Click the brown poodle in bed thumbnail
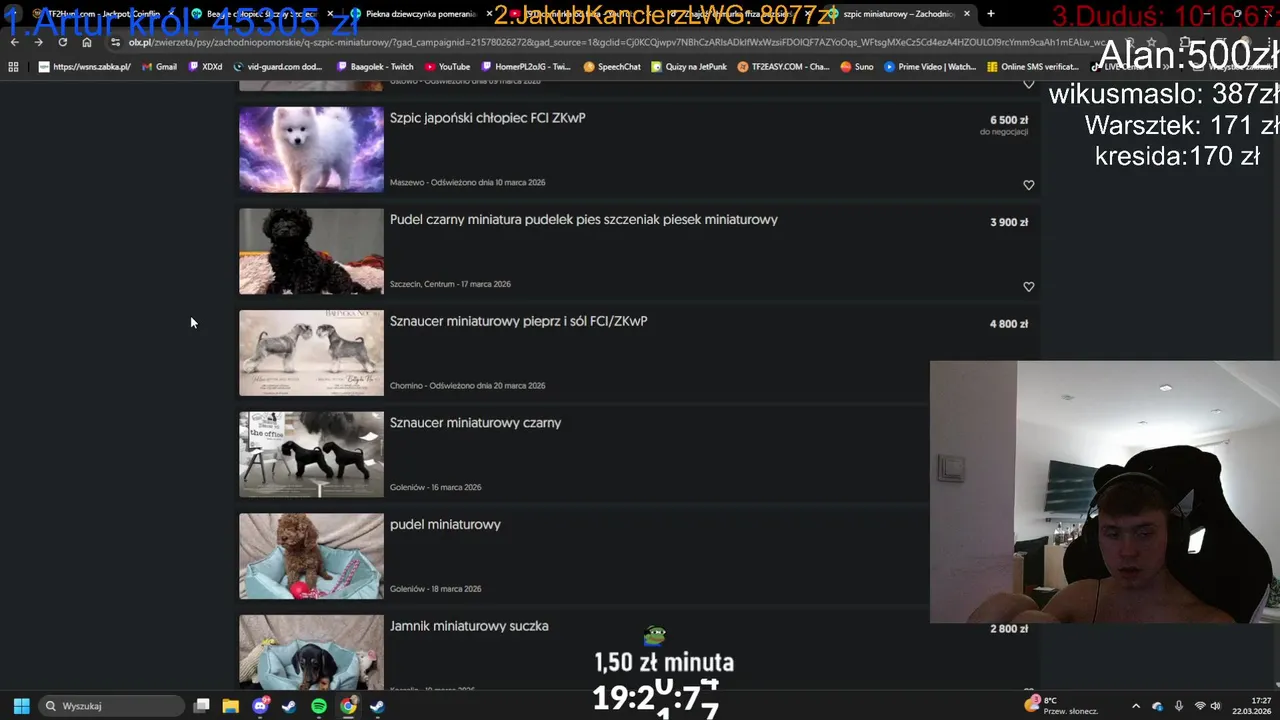This screenshot has height=720, width=1280. point(311,556)
